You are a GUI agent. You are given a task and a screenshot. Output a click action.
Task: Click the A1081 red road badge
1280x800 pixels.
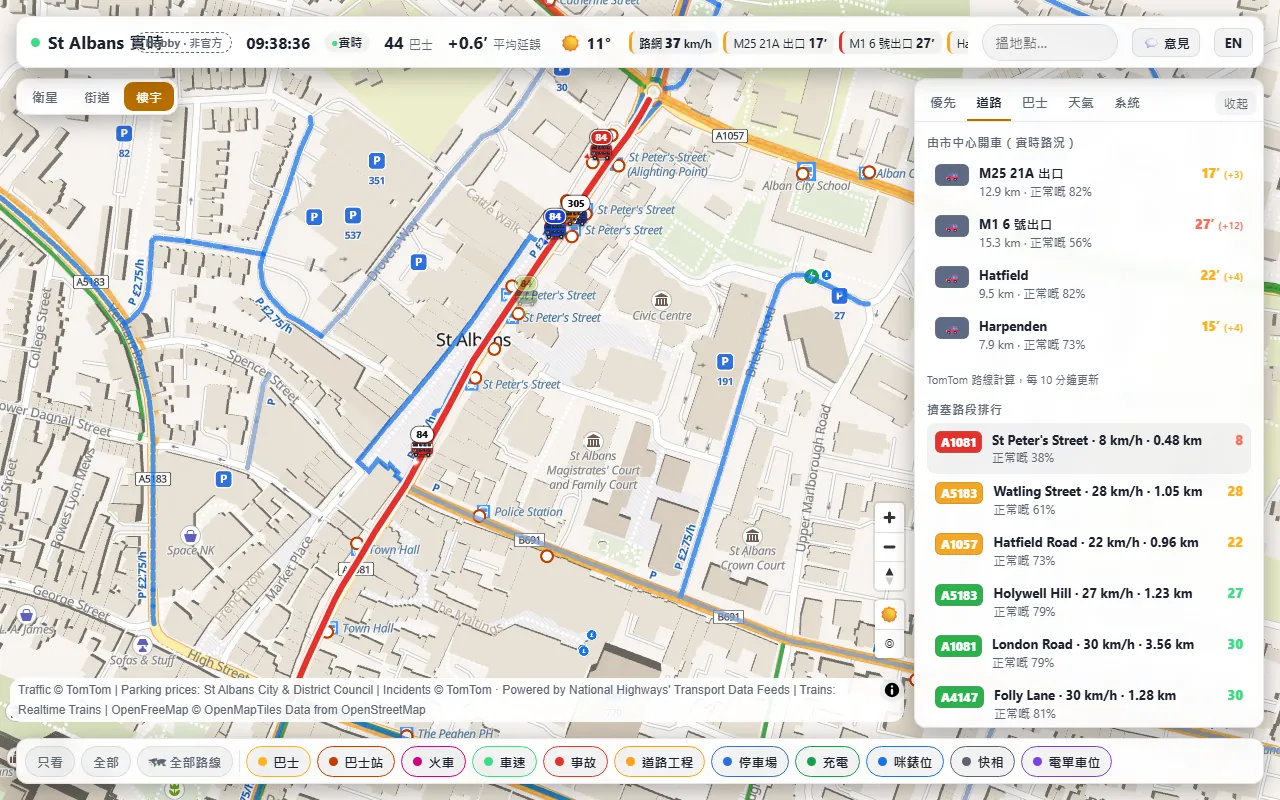tap(957, 441)
